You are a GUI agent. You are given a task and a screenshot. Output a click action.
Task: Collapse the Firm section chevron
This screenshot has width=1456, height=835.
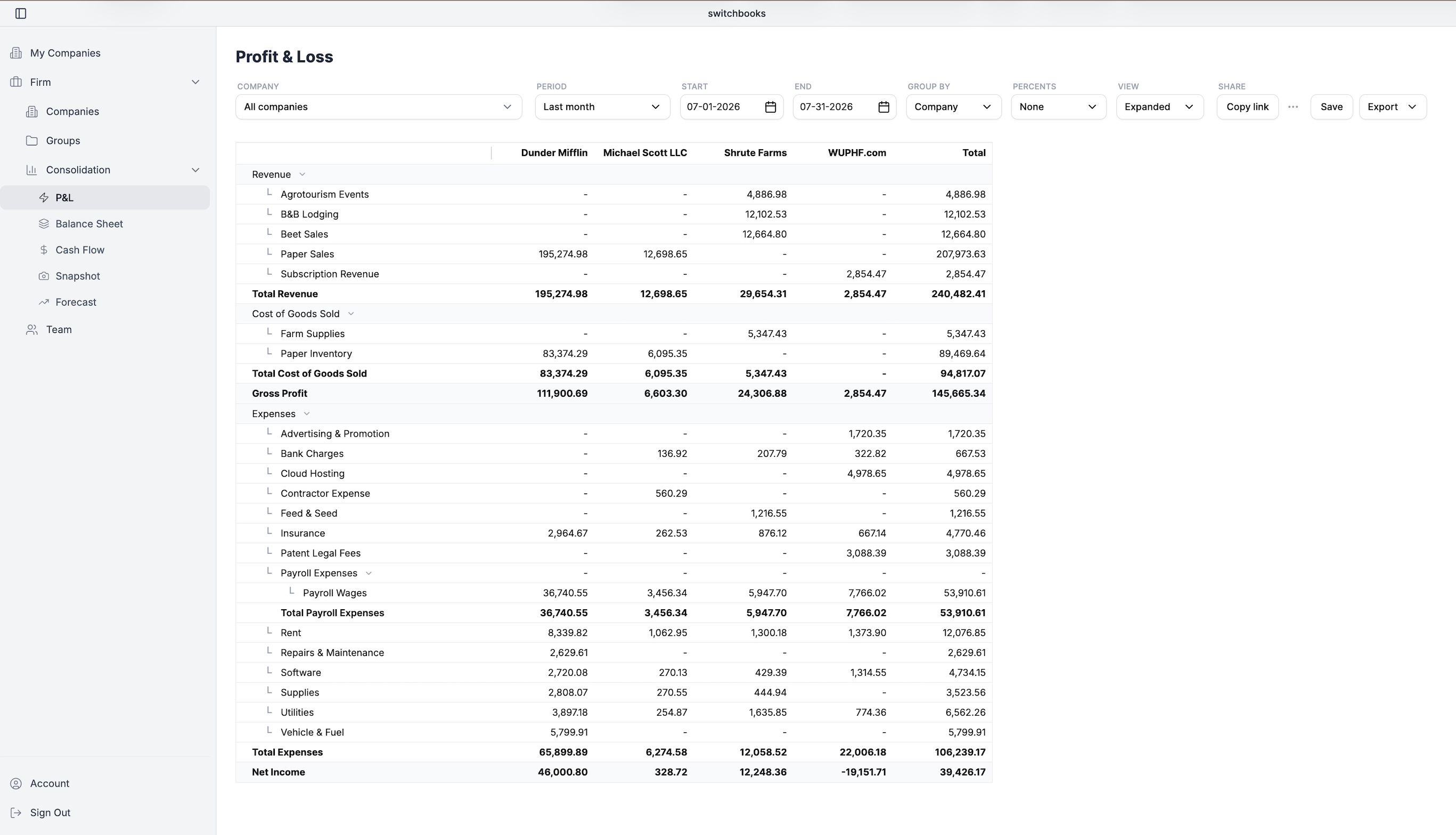[195, 82]
